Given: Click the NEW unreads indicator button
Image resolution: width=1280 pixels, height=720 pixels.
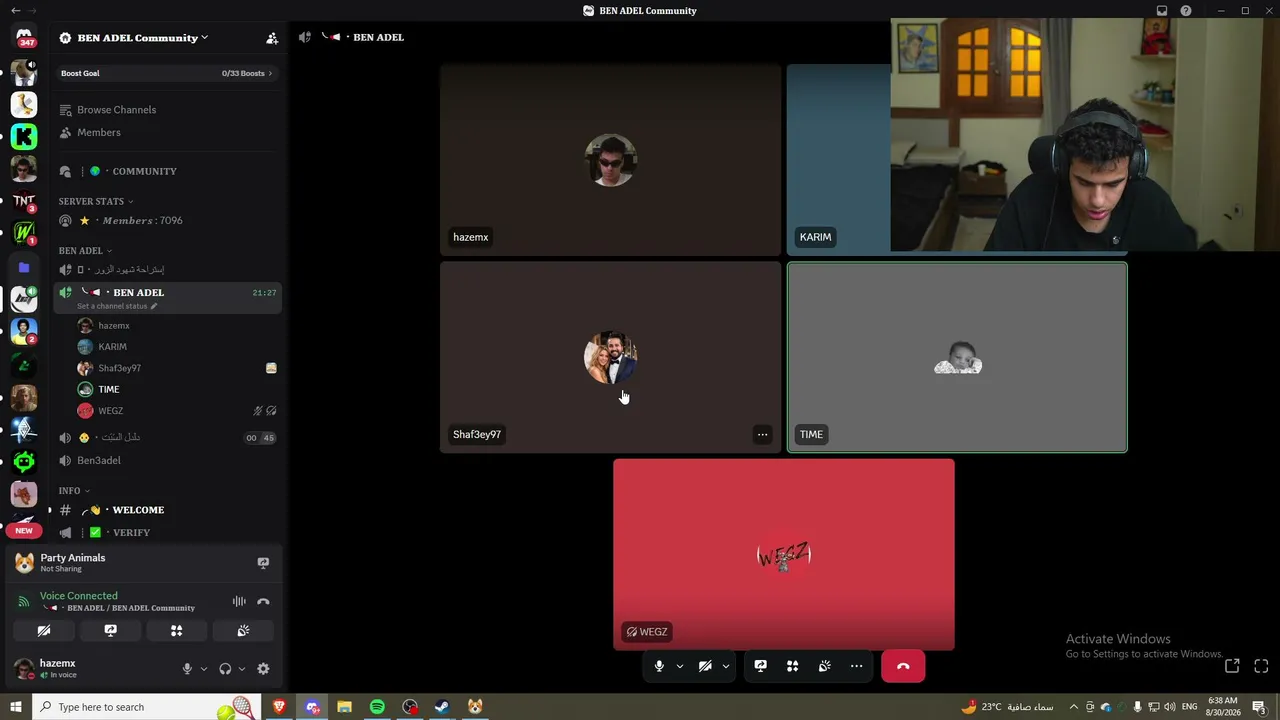Looking at the screenshot, I should click(24, 530).
